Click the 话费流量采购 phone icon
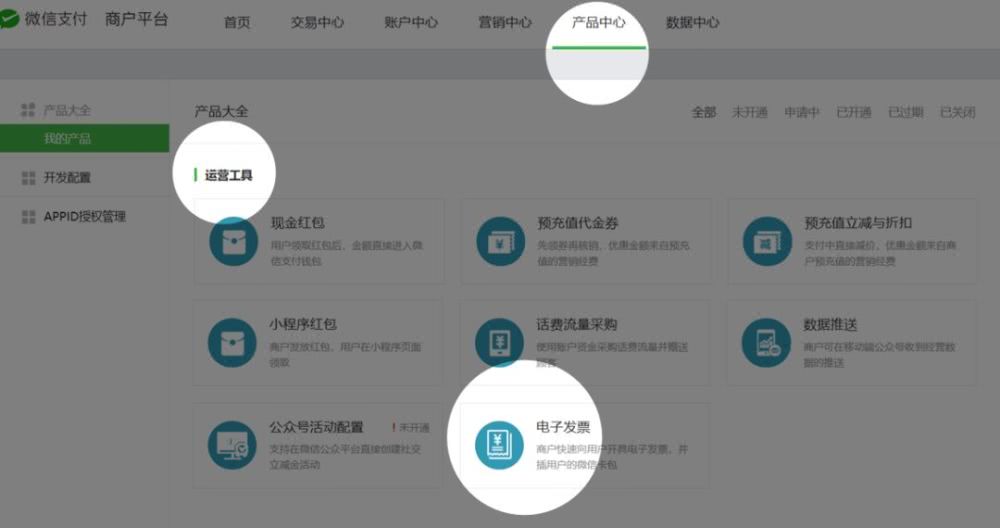The width and height of the screenshot is (1000, 528). pos(500,343)
